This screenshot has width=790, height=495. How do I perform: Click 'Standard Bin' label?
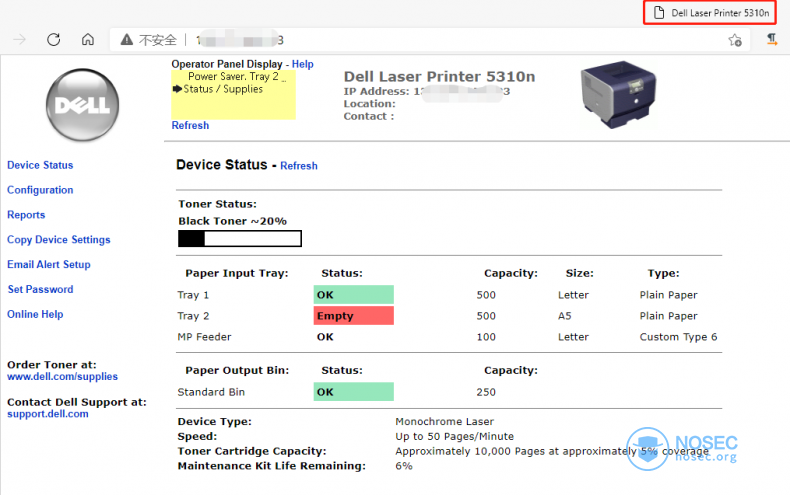click(x=211, y=392)
